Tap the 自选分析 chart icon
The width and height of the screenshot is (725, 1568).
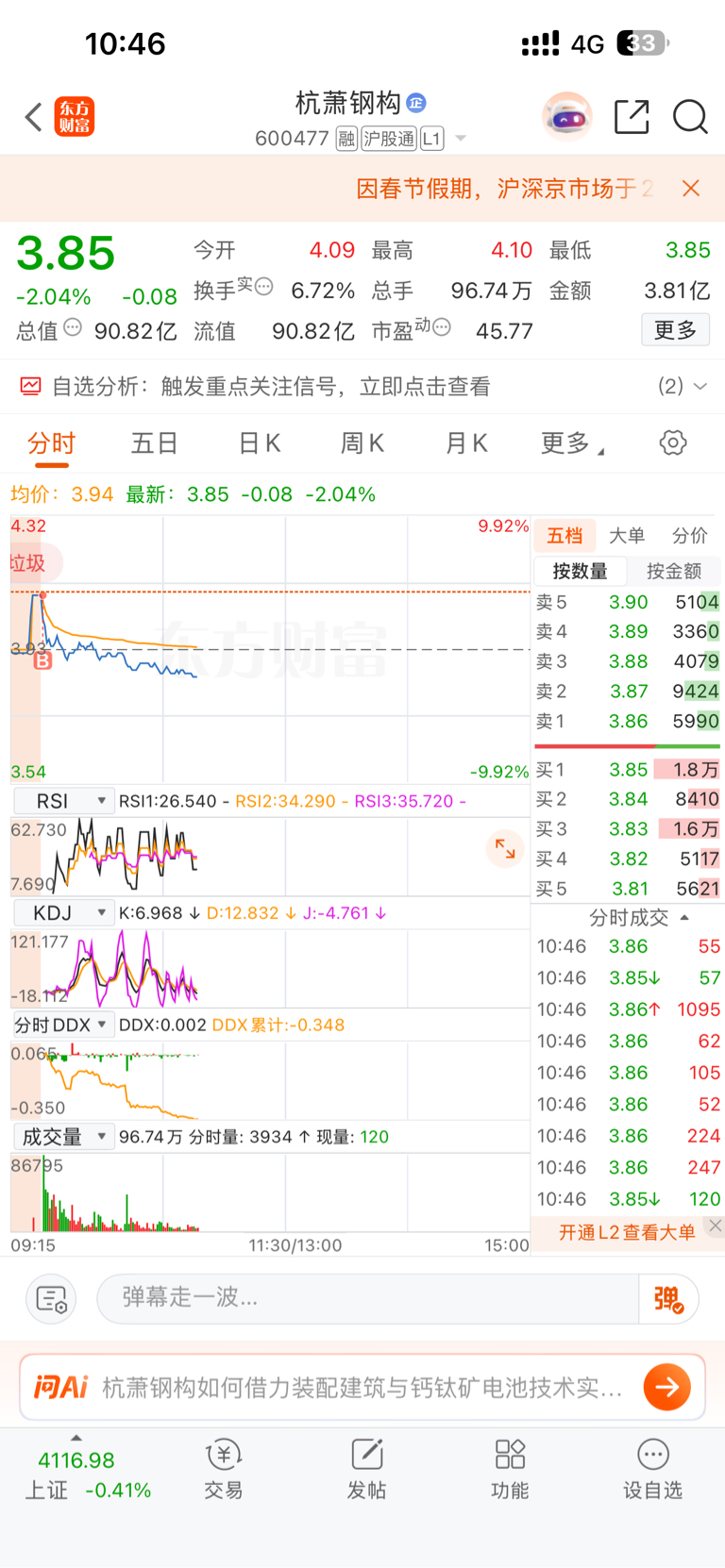pos(31,386)
